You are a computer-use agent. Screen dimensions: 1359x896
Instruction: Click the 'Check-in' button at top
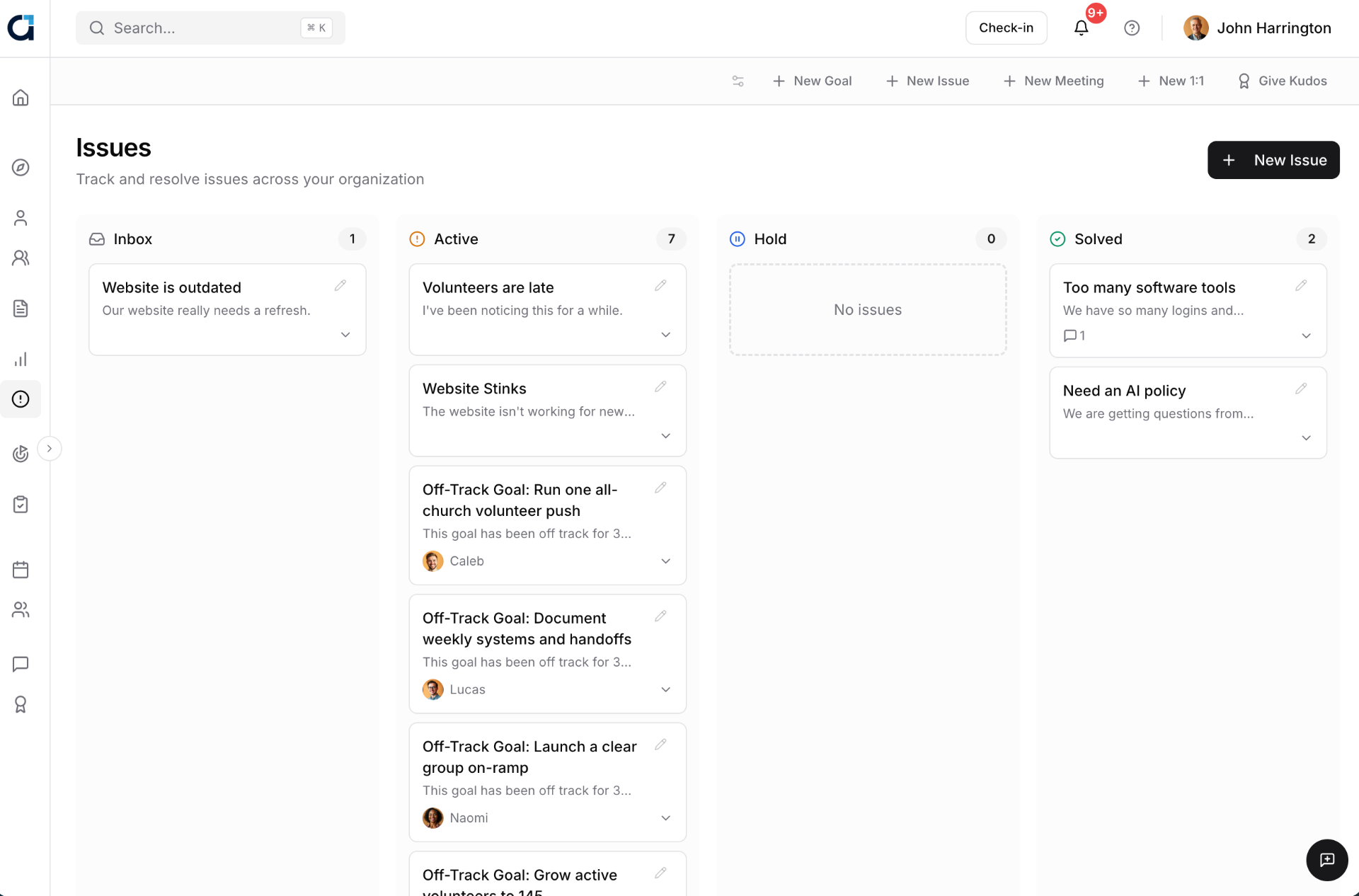(1006, 28)
